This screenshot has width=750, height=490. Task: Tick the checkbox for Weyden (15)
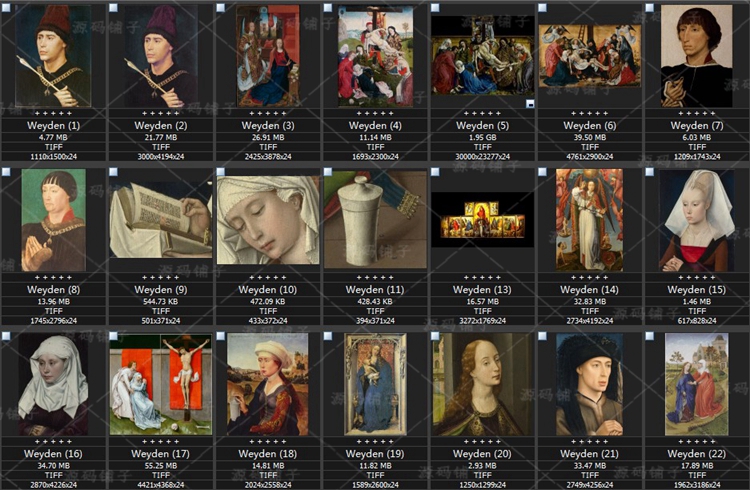pos(649,172)
